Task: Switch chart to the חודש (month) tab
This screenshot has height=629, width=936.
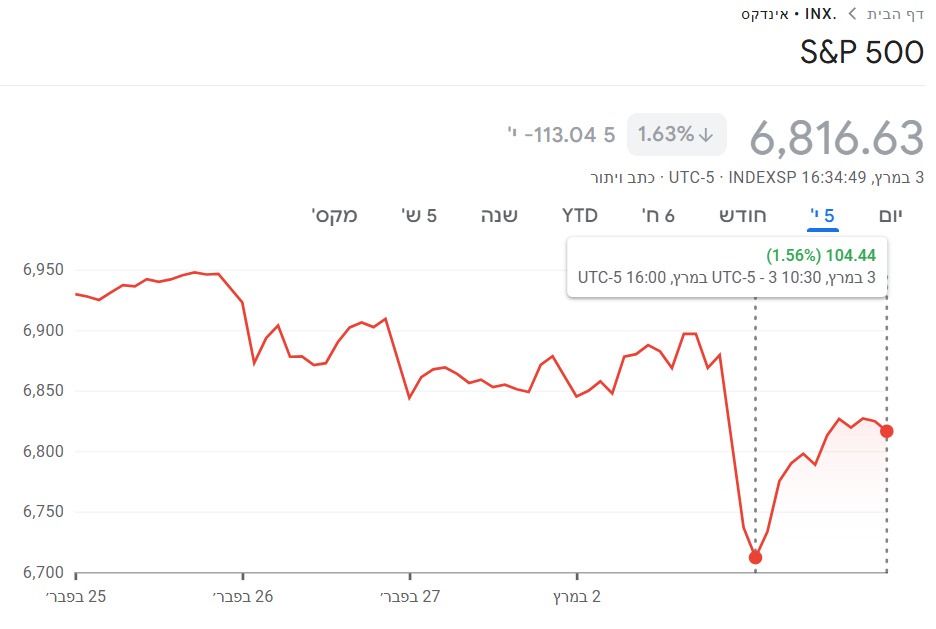Action: point(743,215)
